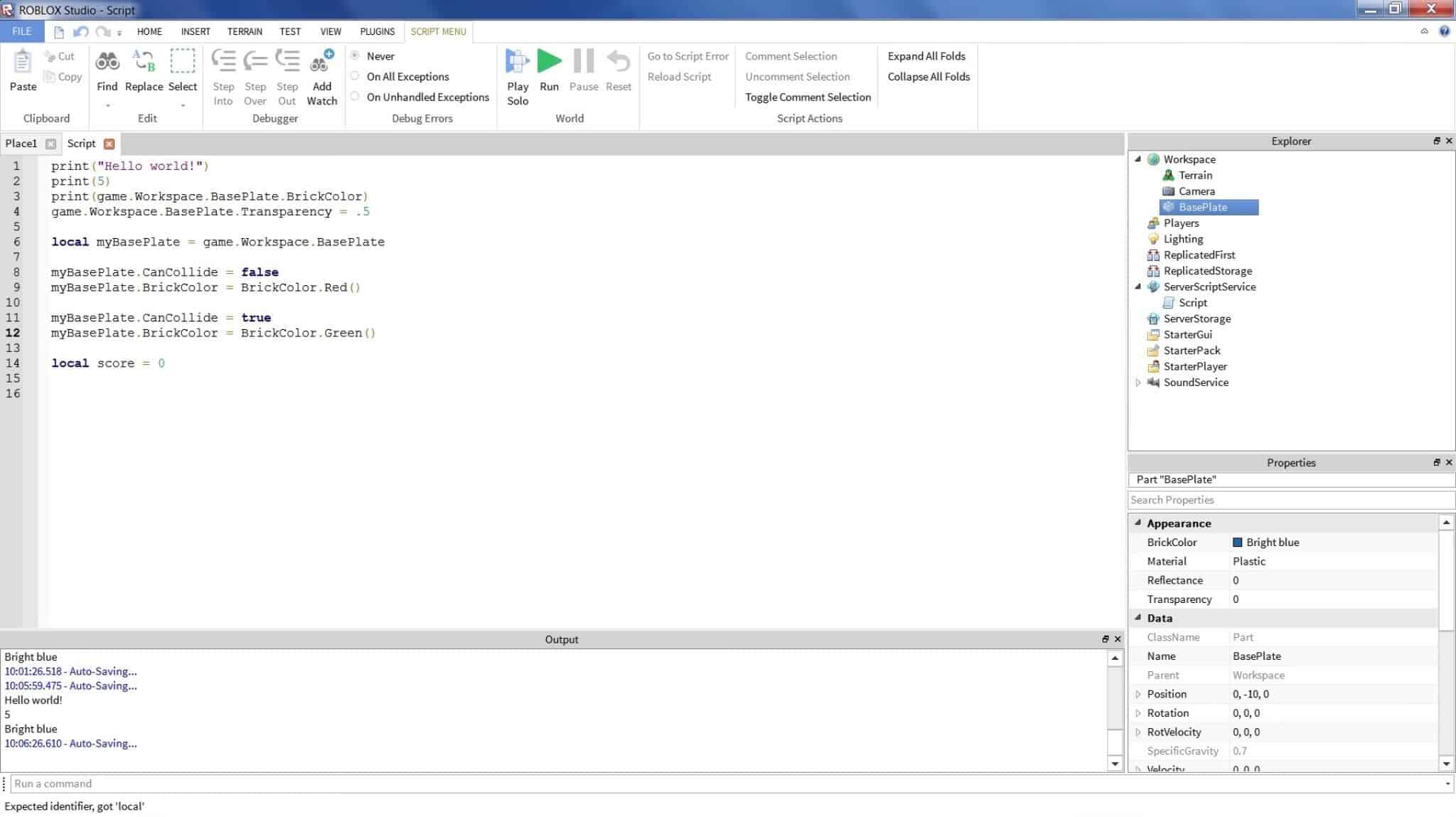Click the Expand All Folds button
Screen dimensions: 1456x817
[925, 55]
